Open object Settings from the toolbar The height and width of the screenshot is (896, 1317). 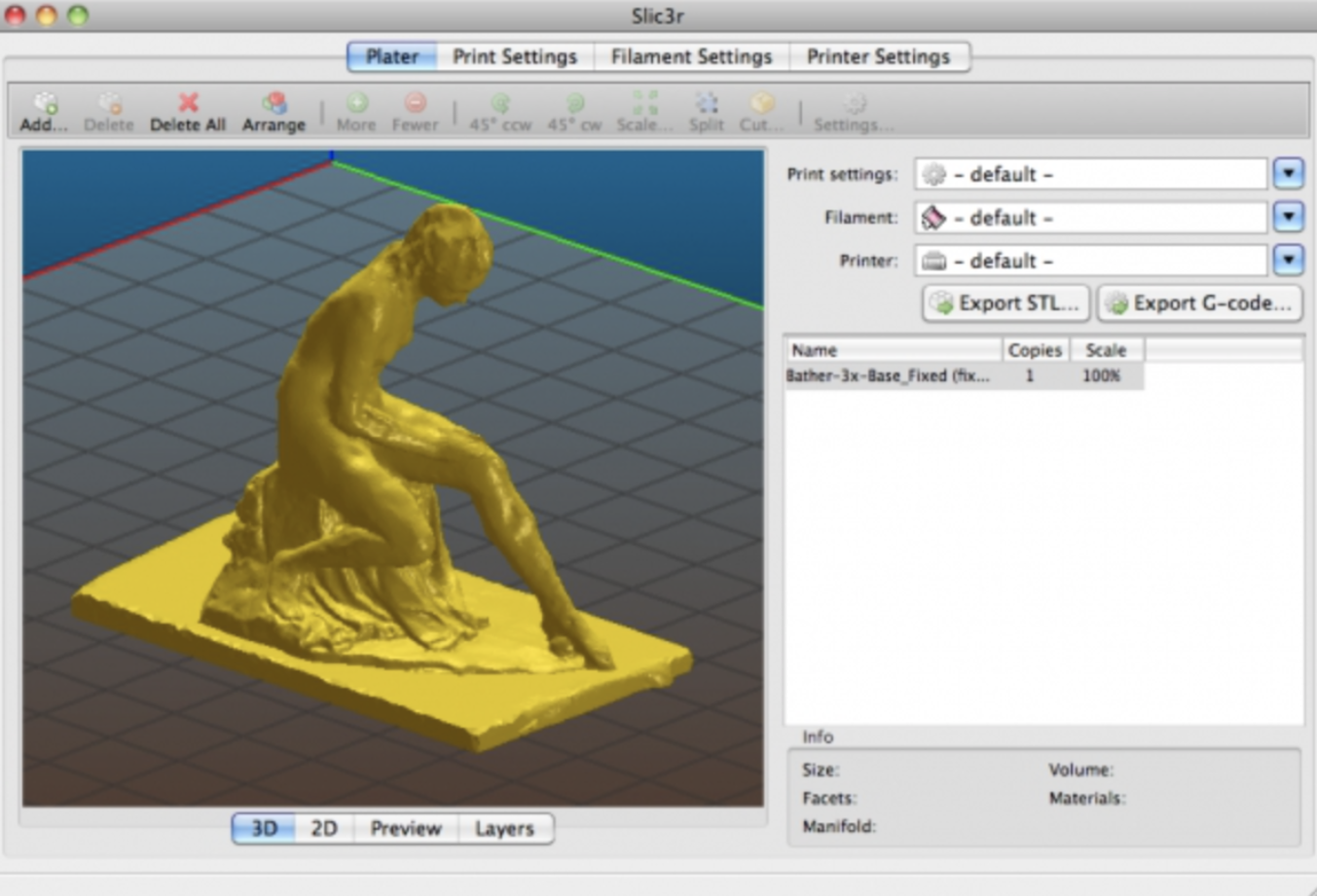tap(854, 103)
